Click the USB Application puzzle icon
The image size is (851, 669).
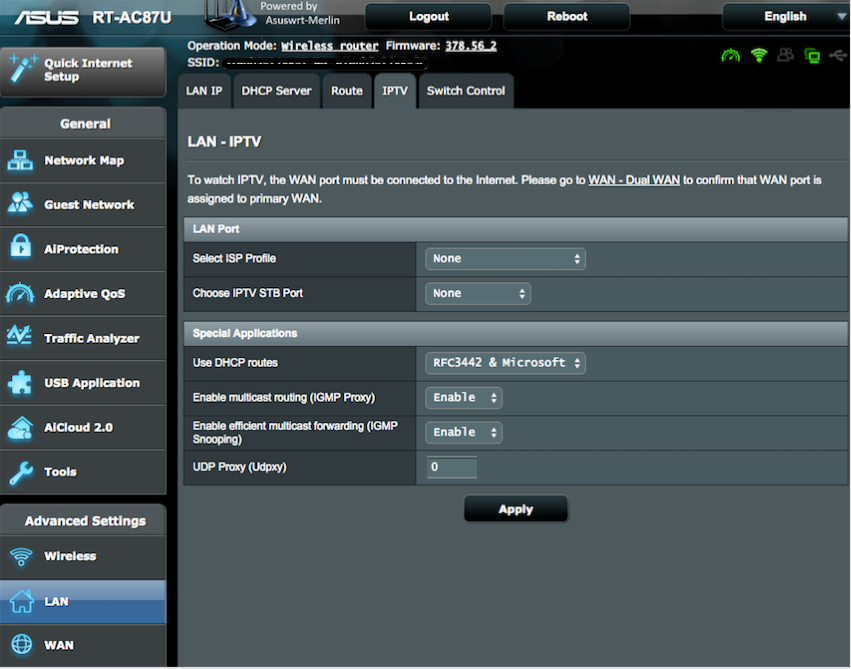[20, 383]
